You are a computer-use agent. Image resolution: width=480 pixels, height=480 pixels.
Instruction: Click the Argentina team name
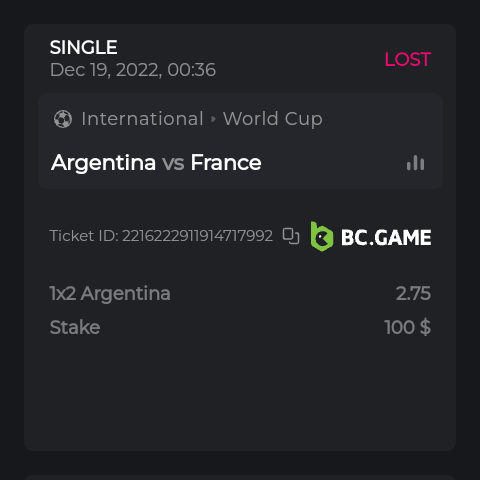[104, 163]
